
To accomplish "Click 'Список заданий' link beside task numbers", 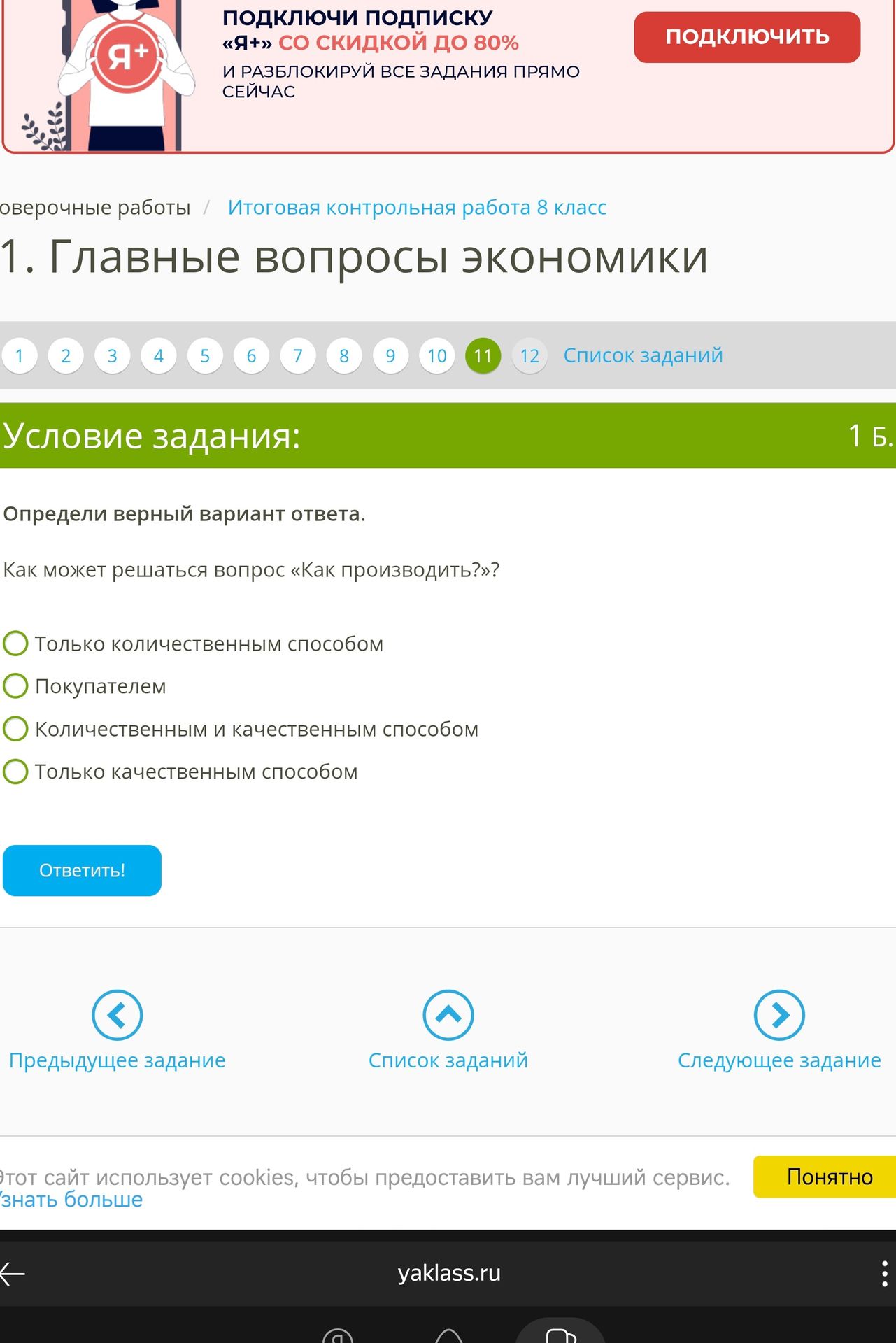I will tap(643, 355).
